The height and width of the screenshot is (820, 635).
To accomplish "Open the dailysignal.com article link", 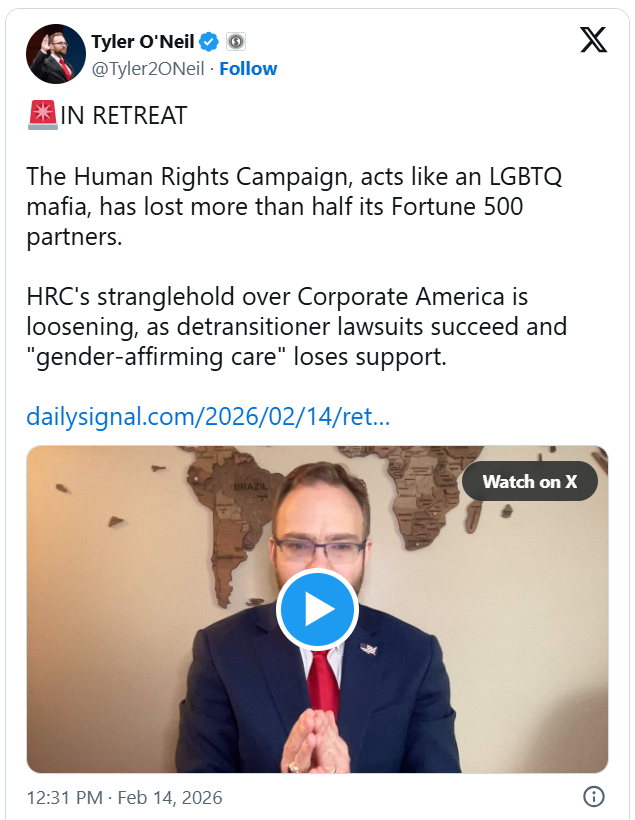I will (x=208, y=416).
